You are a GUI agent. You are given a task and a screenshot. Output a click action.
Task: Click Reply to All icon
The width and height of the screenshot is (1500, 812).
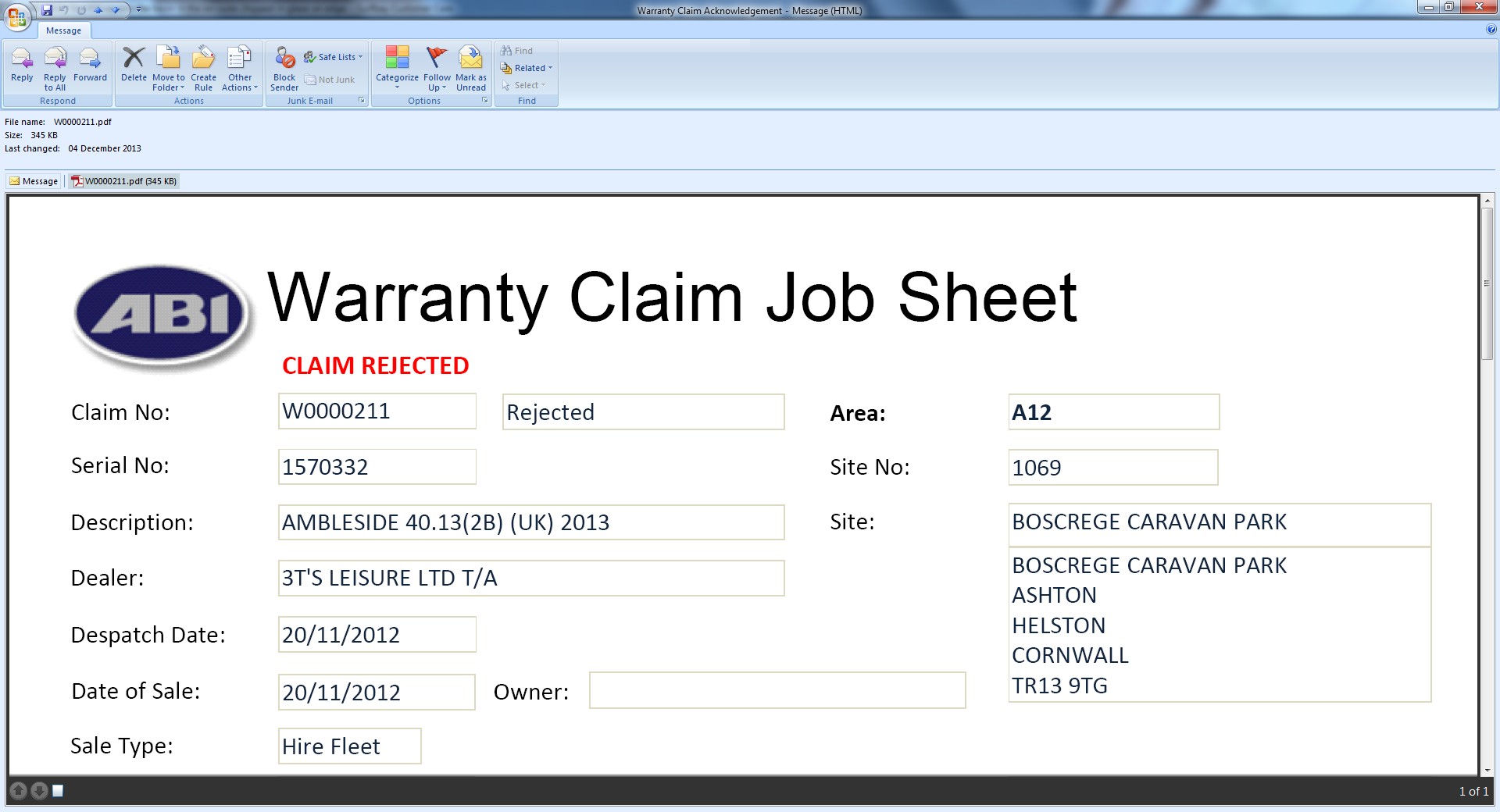tap(55, 66)
